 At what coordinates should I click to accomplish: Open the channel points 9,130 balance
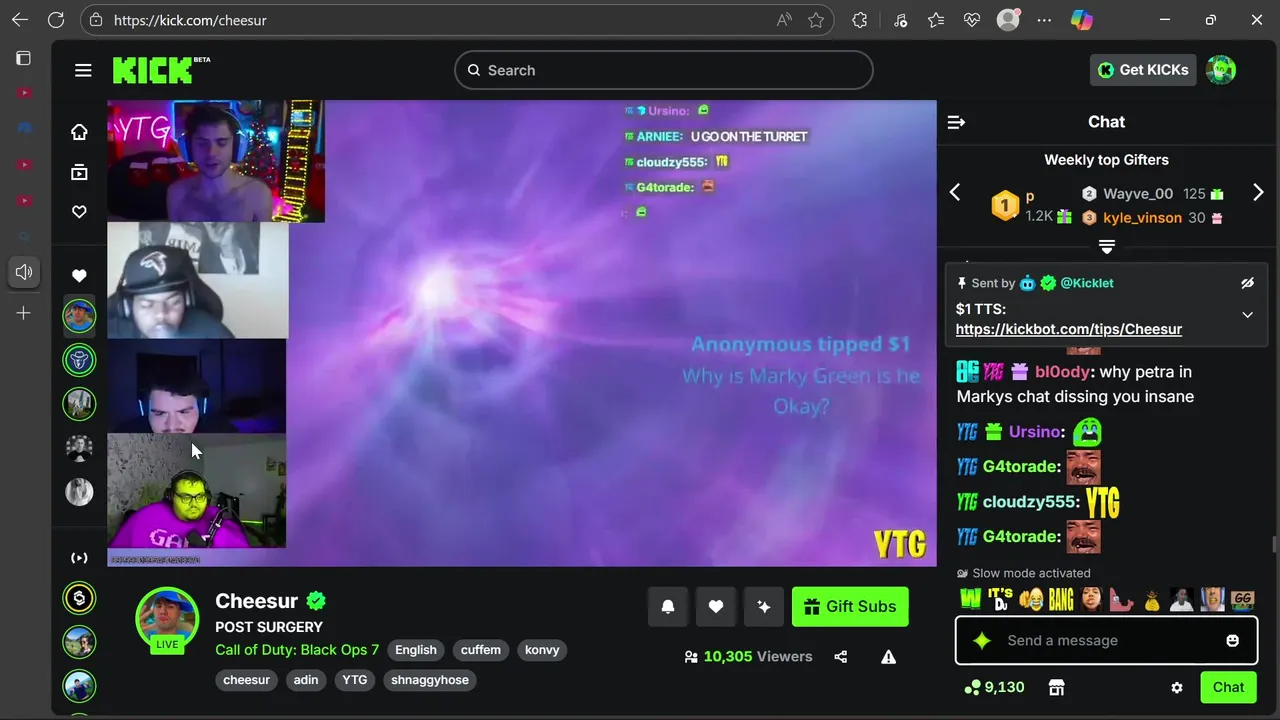tap(994, 687)
